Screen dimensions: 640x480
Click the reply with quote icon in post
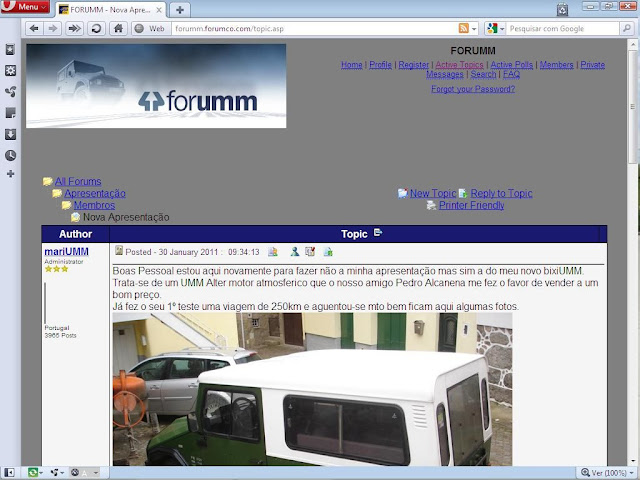(328, 252)
